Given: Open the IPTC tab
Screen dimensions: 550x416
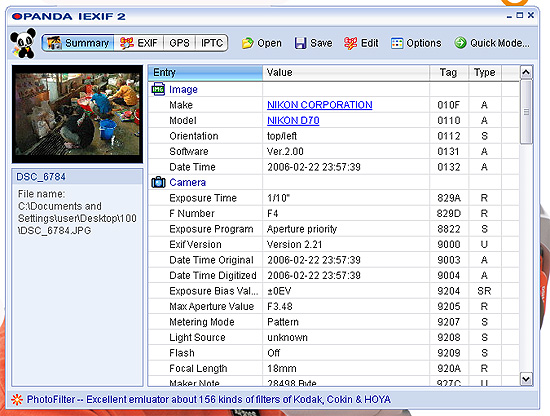Looking at the screenshot, I should point(212,43).
